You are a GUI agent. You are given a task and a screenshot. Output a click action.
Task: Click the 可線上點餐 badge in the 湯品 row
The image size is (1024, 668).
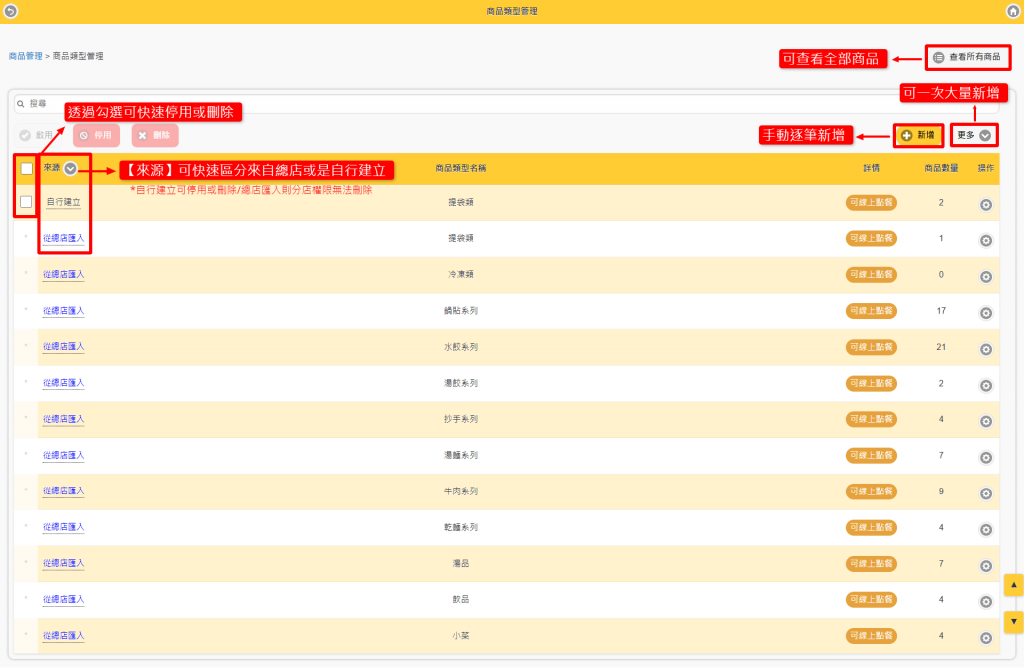[871, 563]
